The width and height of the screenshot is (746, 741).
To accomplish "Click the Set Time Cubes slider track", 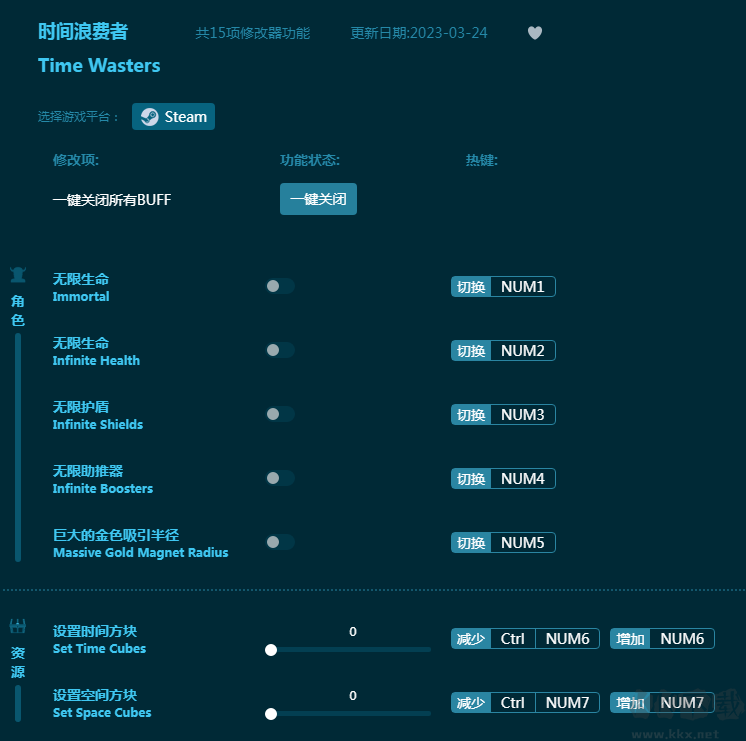I will [348, 650].
